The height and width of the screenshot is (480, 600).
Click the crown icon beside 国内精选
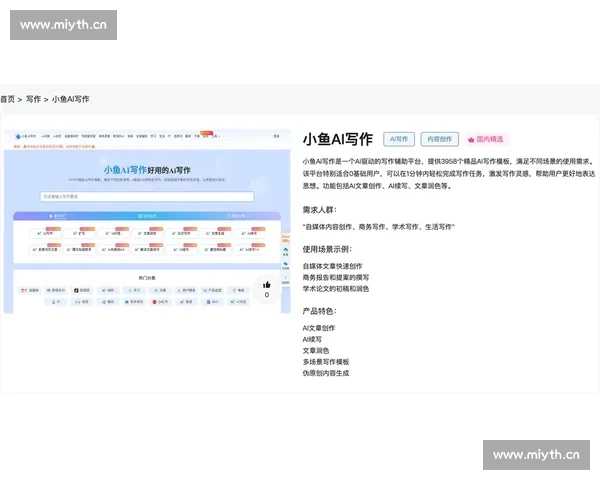(471, 140)
